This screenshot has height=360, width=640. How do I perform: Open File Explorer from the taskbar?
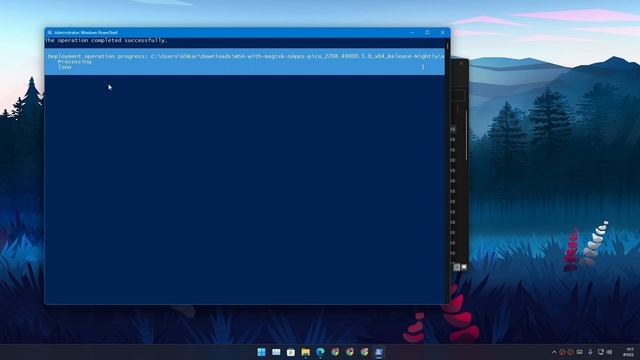coord(305,352)
